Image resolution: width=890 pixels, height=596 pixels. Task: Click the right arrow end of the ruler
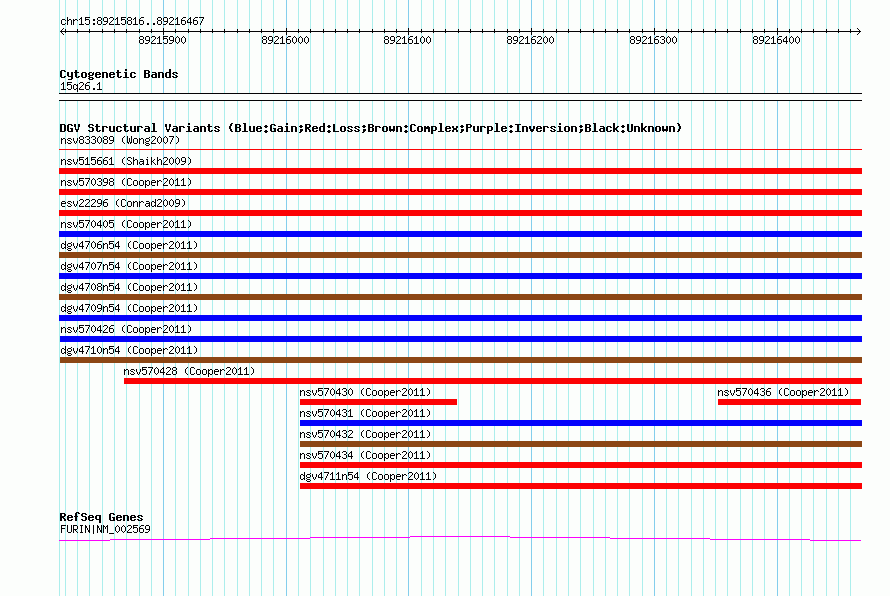point(859,31)
